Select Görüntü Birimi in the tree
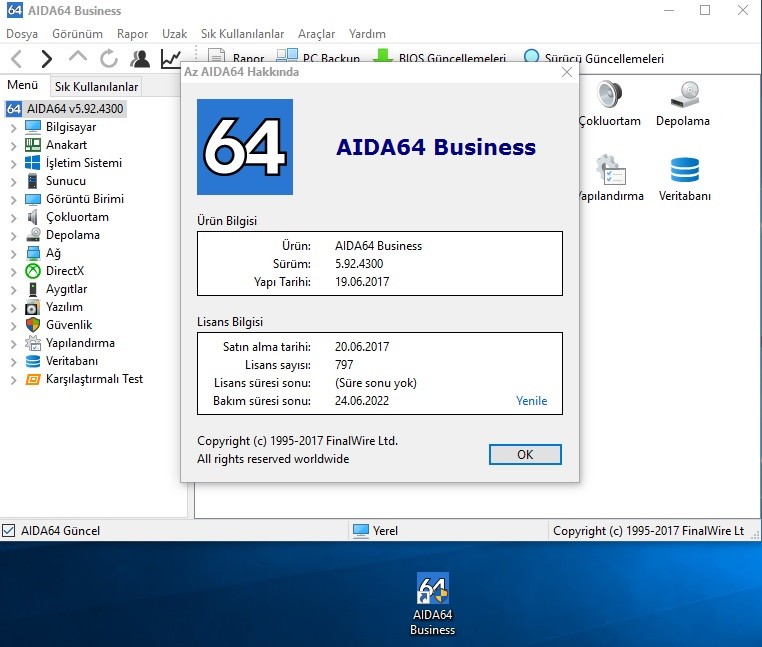 pyautogui.click(x=85, y=198)
